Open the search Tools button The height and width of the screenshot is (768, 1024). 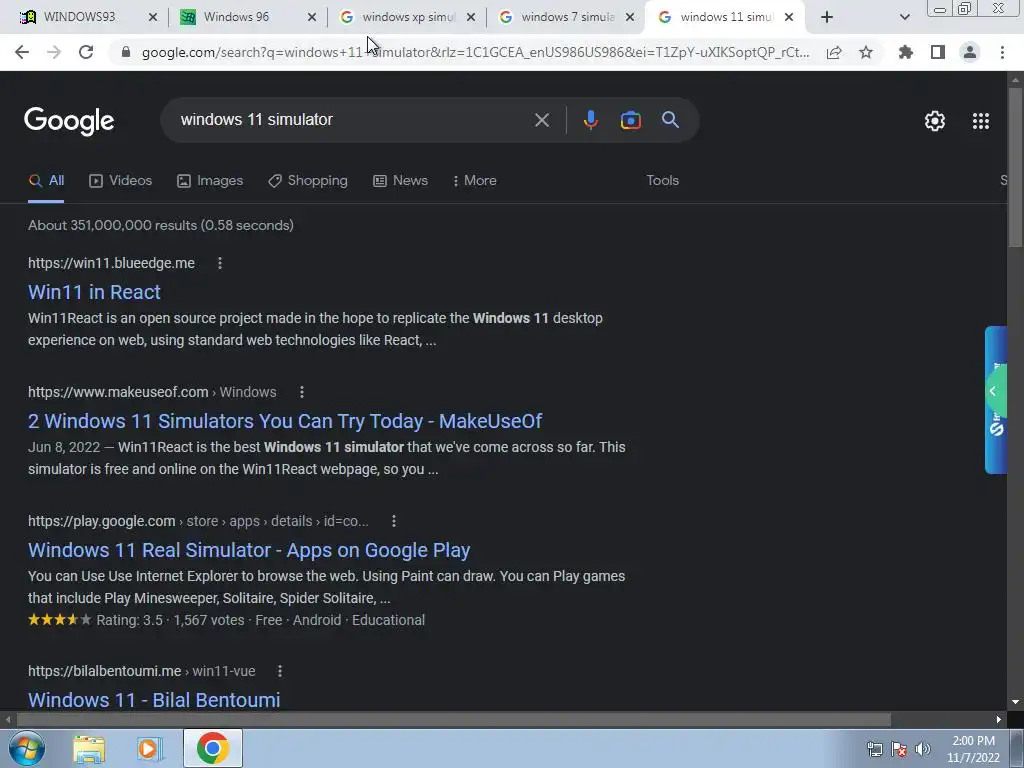[x=662, y=180]
